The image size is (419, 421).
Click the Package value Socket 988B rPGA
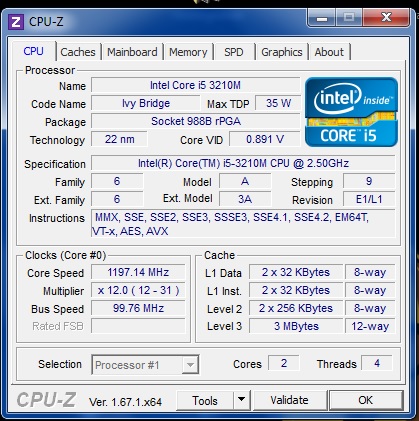pos(195,121)
